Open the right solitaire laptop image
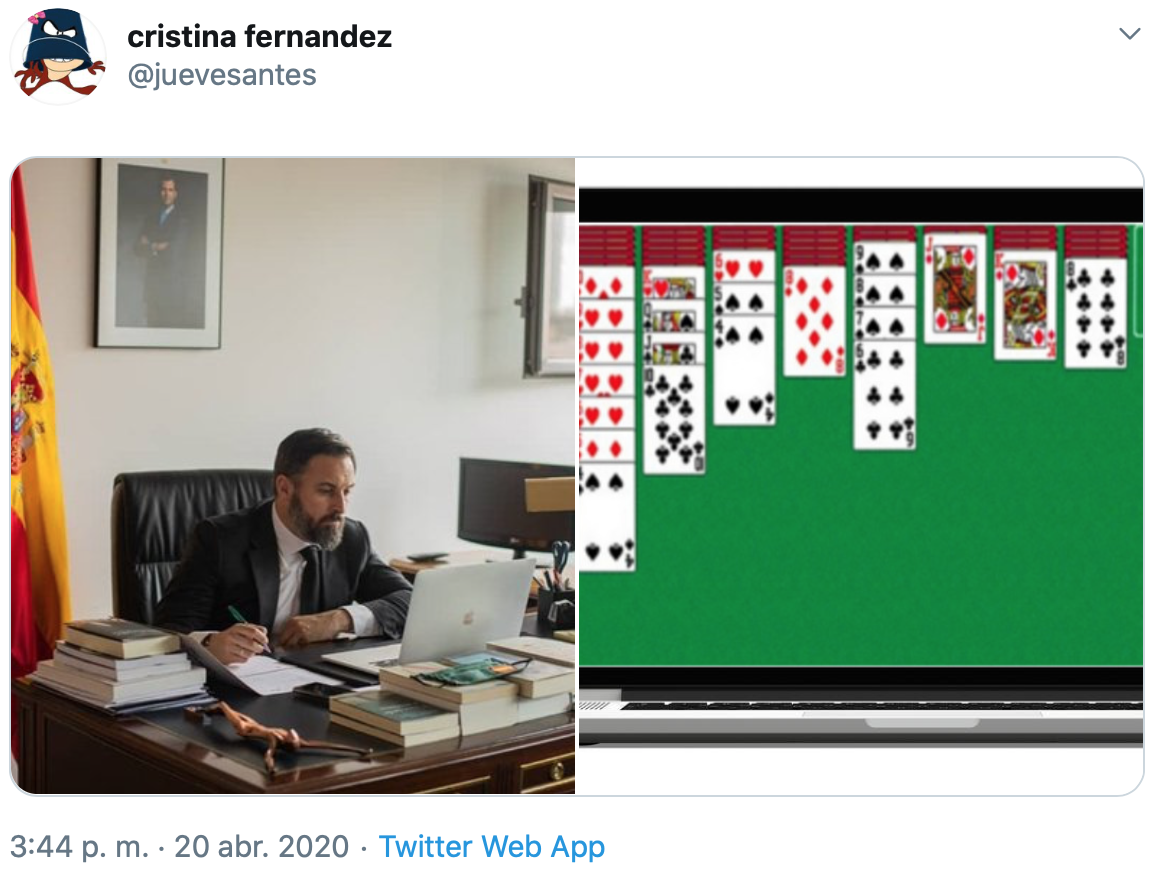The image size is (1154, 874). click(x=860, y=476)
